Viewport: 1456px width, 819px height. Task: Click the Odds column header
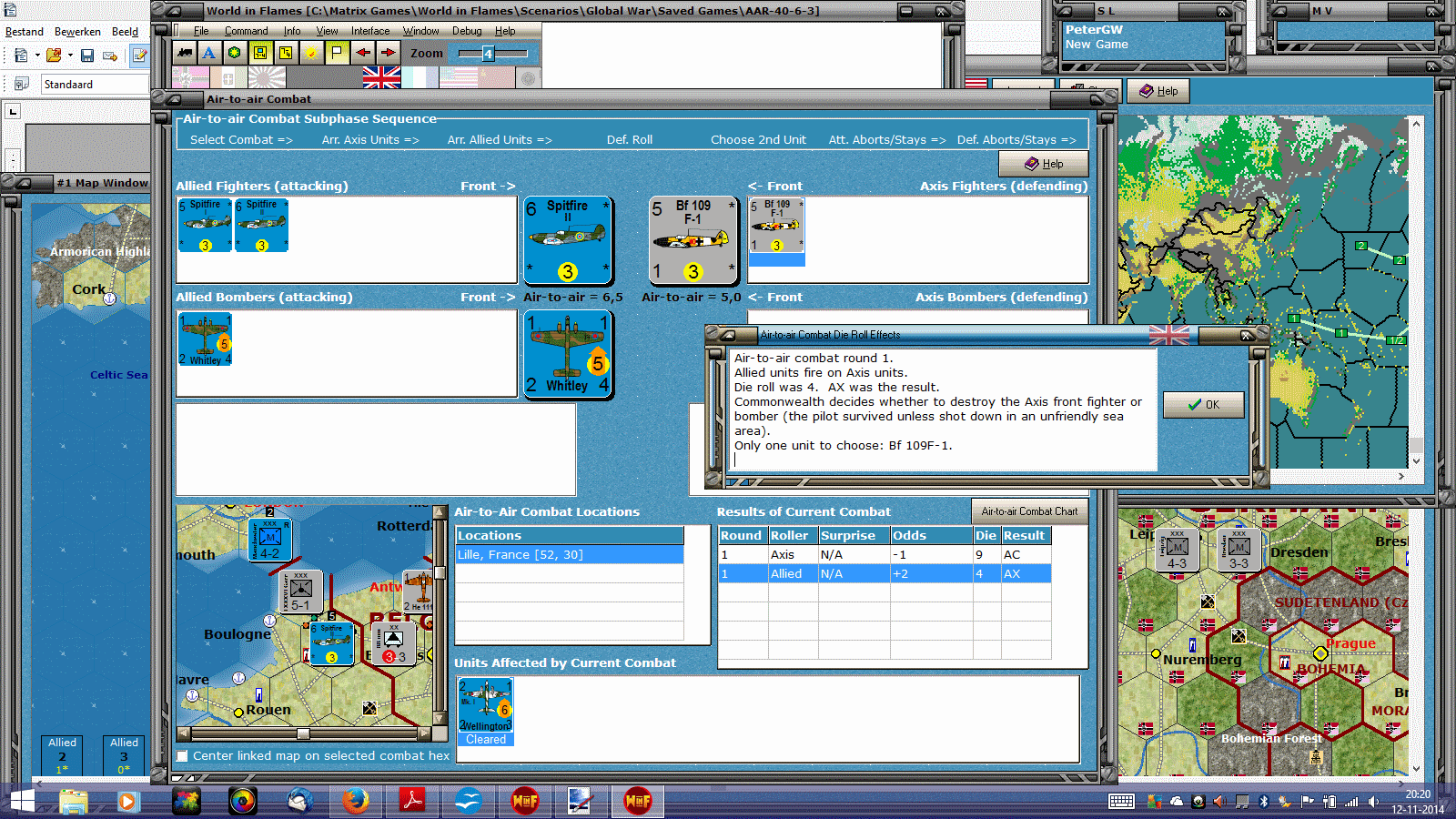(931, 536)
